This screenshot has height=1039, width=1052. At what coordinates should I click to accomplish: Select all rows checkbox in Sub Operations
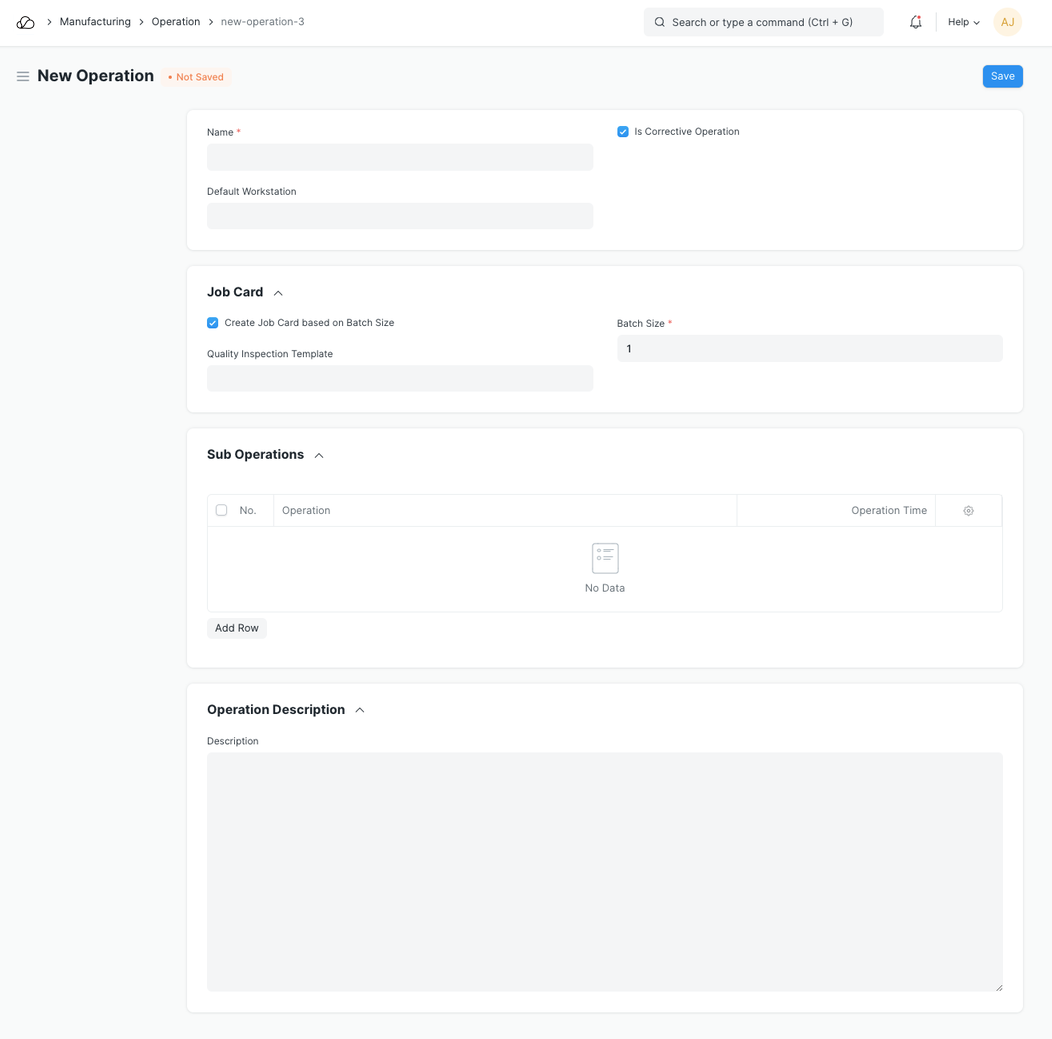[222, 510]
